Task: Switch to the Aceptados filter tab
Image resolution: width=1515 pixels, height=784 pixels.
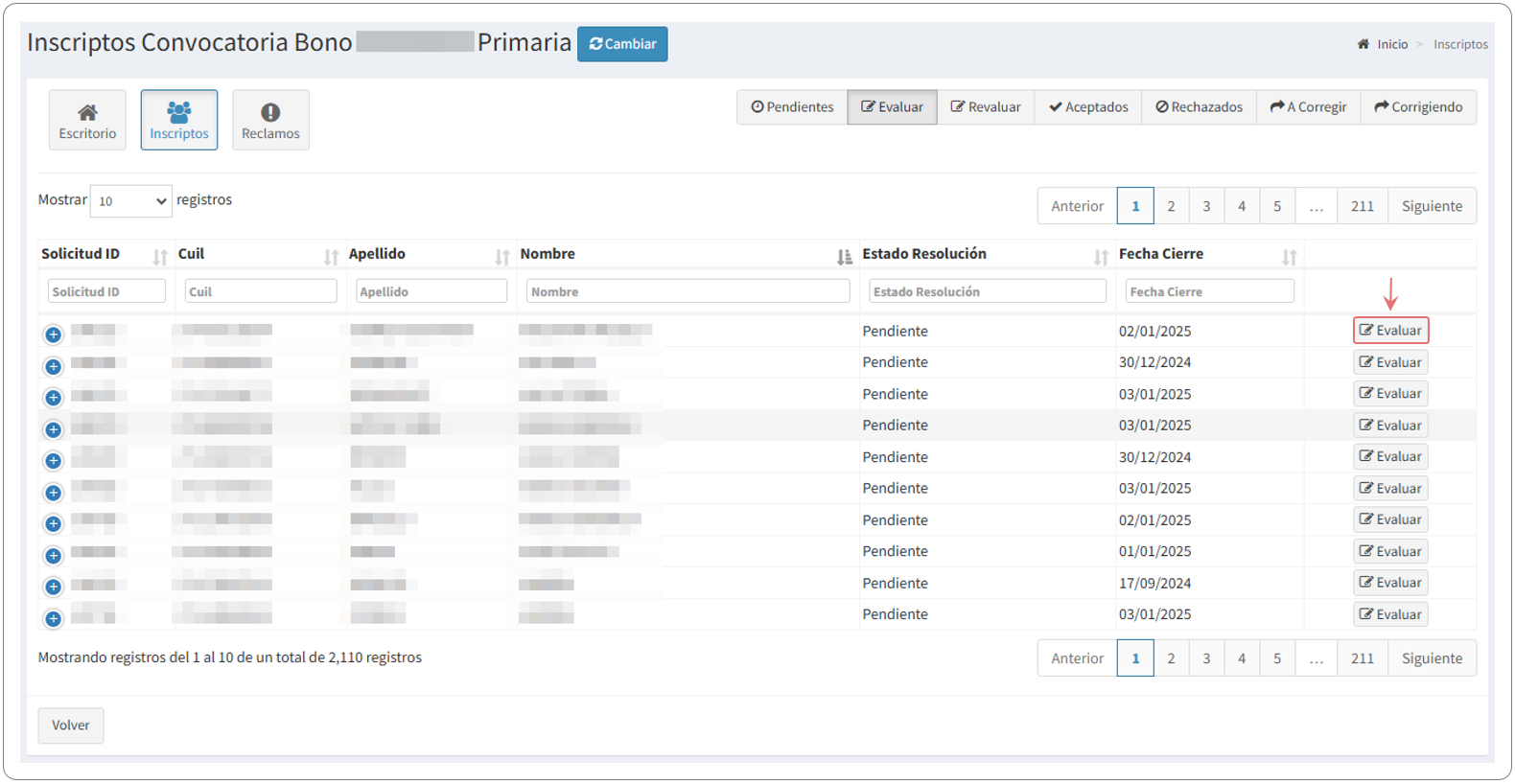Action: click(1088, 107)
